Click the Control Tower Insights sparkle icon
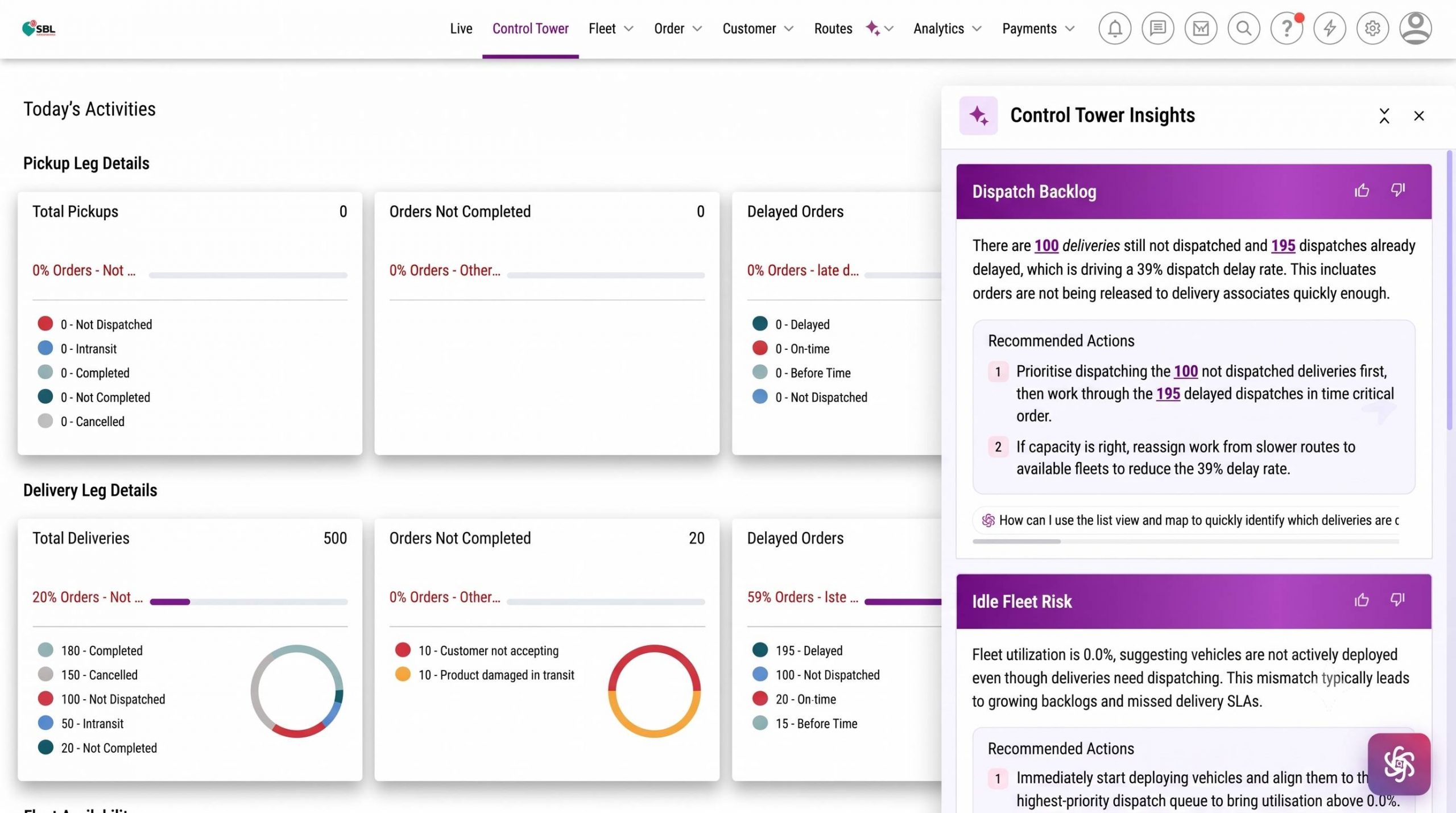Screen dimensions: 1456x813 coord(978,115)
